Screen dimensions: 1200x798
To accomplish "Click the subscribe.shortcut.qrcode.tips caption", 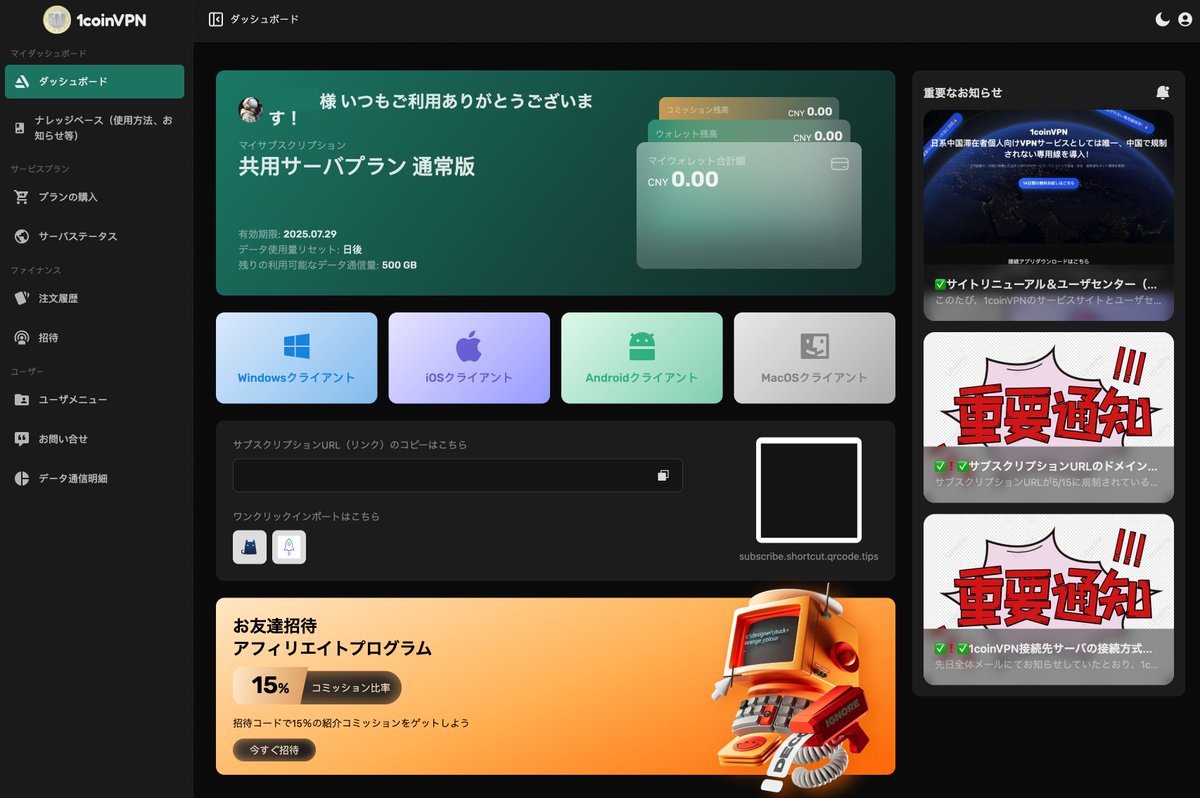I will (809, 556).
